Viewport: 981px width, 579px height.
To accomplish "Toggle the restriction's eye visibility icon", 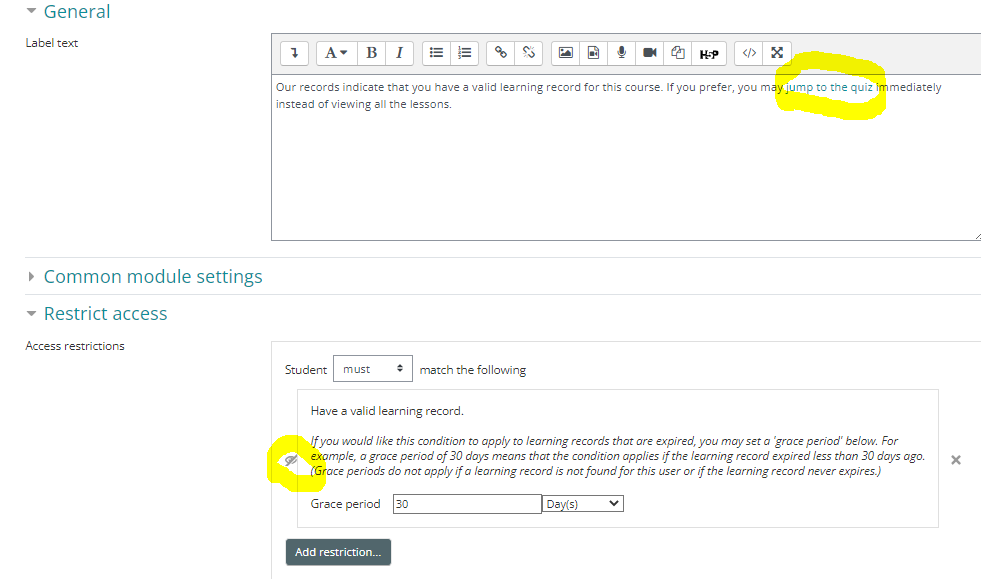I will coord(290,460).
